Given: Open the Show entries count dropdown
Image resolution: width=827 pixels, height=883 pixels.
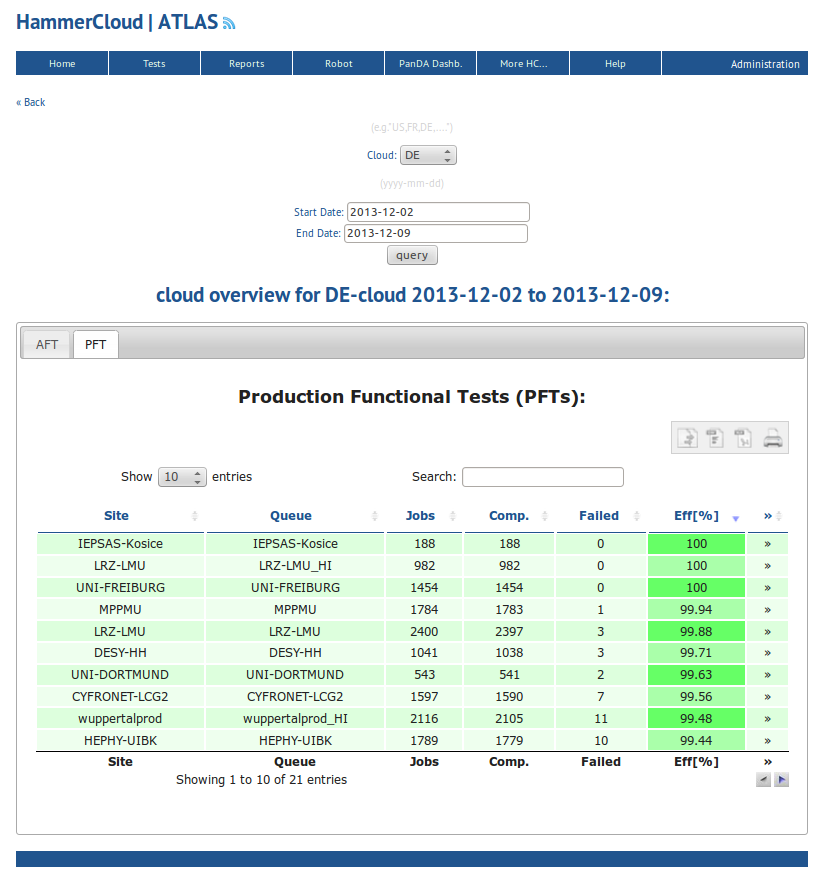Looking at the screenshot, I should tap(182, 477).
